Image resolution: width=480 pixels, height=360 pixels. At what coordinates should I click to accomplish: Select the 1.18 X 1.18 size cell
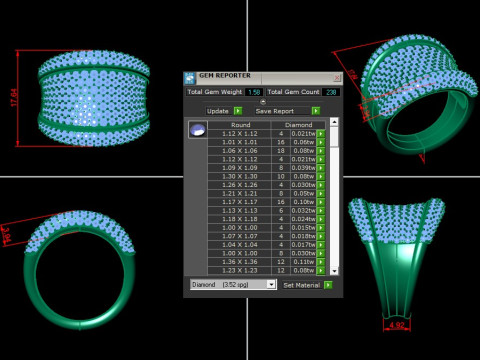pos(240,219)
